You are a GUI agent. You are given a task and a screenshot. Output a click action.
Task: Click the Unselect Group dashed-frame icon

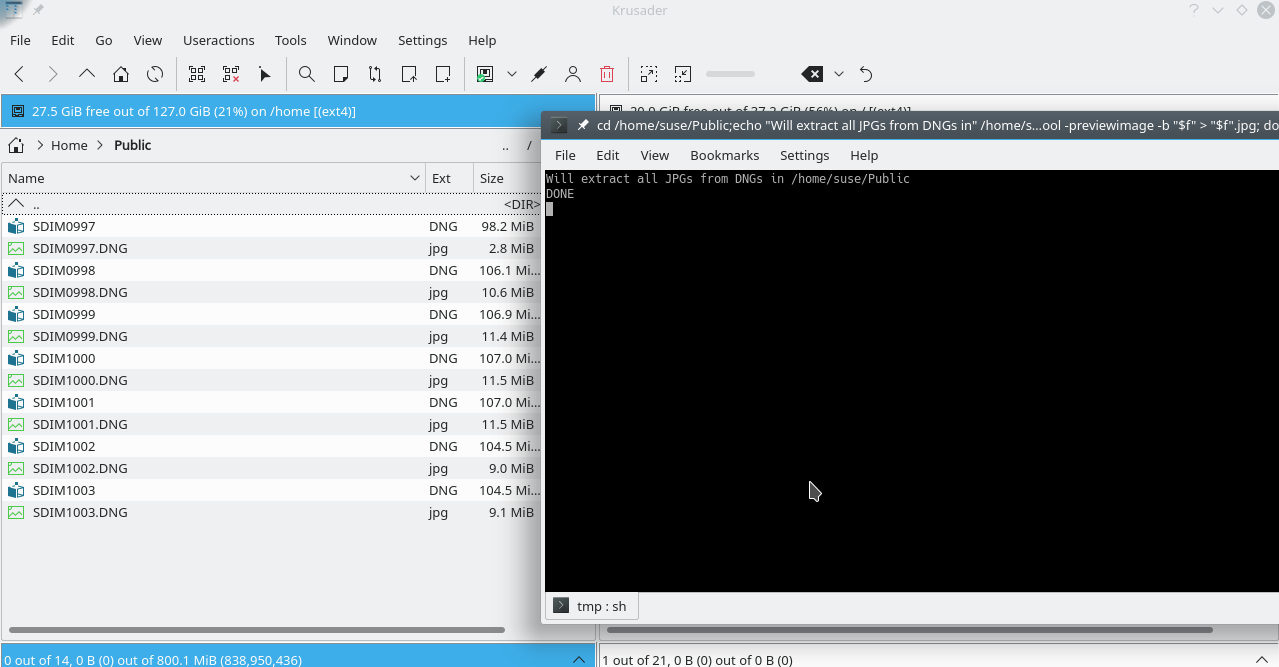683,74
